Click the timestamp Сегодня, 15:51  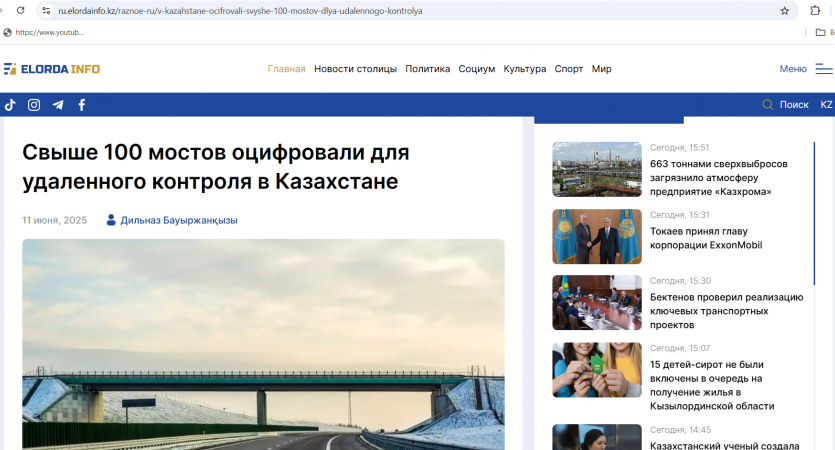tap(680, 148)
